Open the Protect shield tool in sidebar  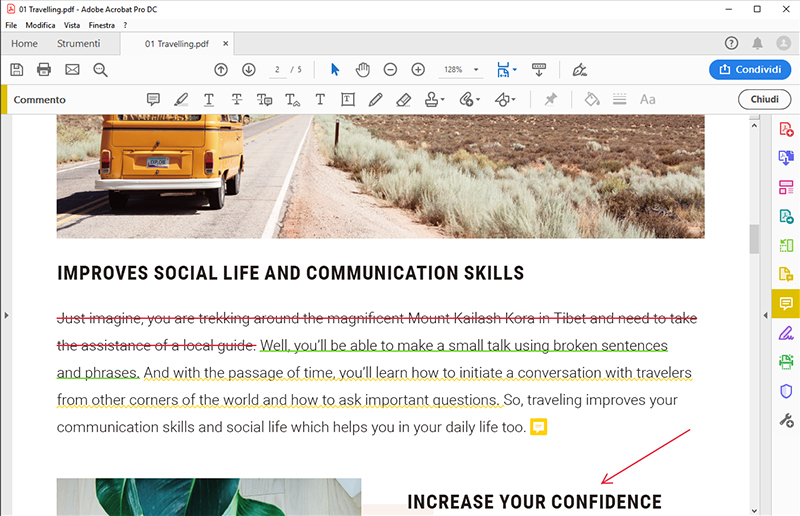786,391
